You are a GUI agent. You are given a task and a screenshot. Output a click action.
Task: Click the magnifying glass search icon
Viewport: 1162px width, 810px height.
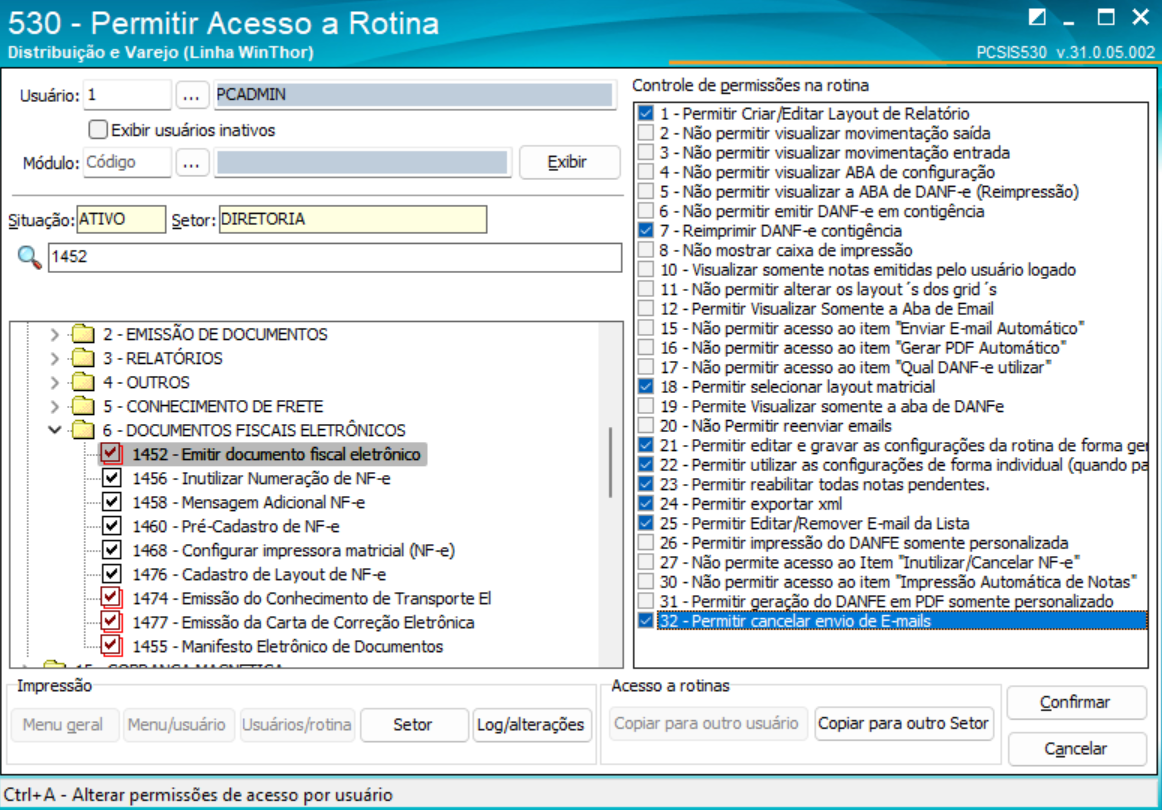pyautogui.click(x=29, y=257)
